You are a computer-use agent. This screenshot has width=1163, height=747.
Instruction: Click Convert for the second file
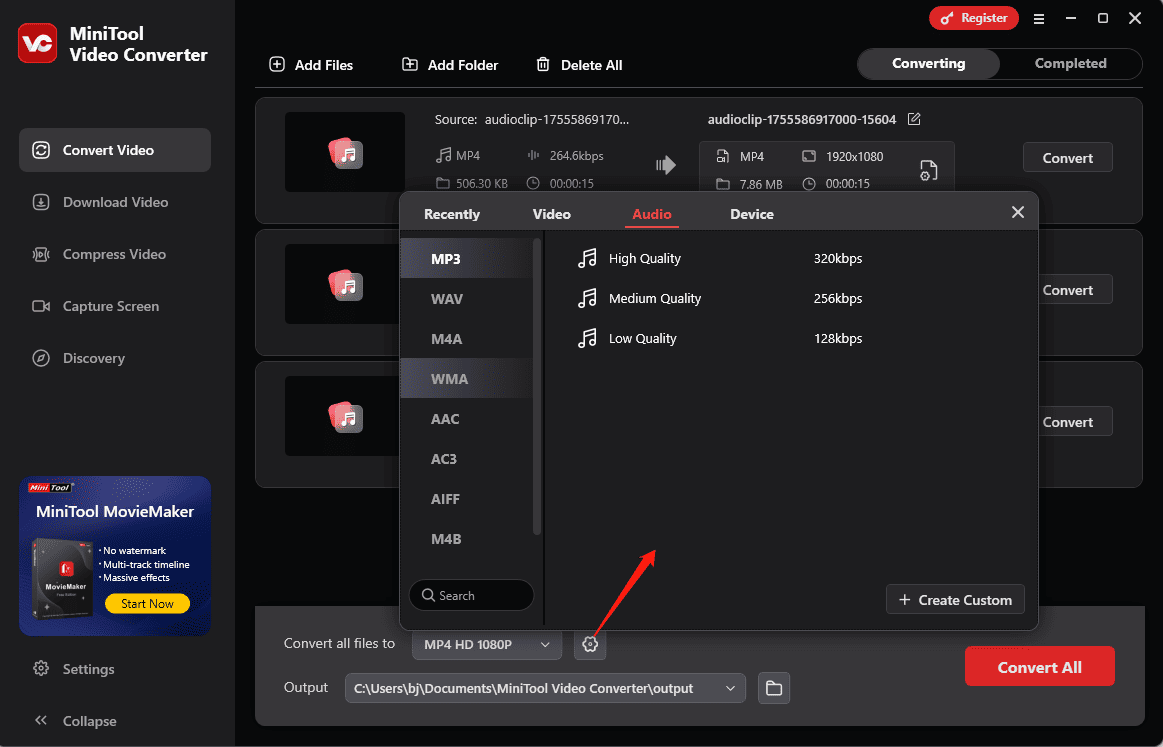(1067, 289)
